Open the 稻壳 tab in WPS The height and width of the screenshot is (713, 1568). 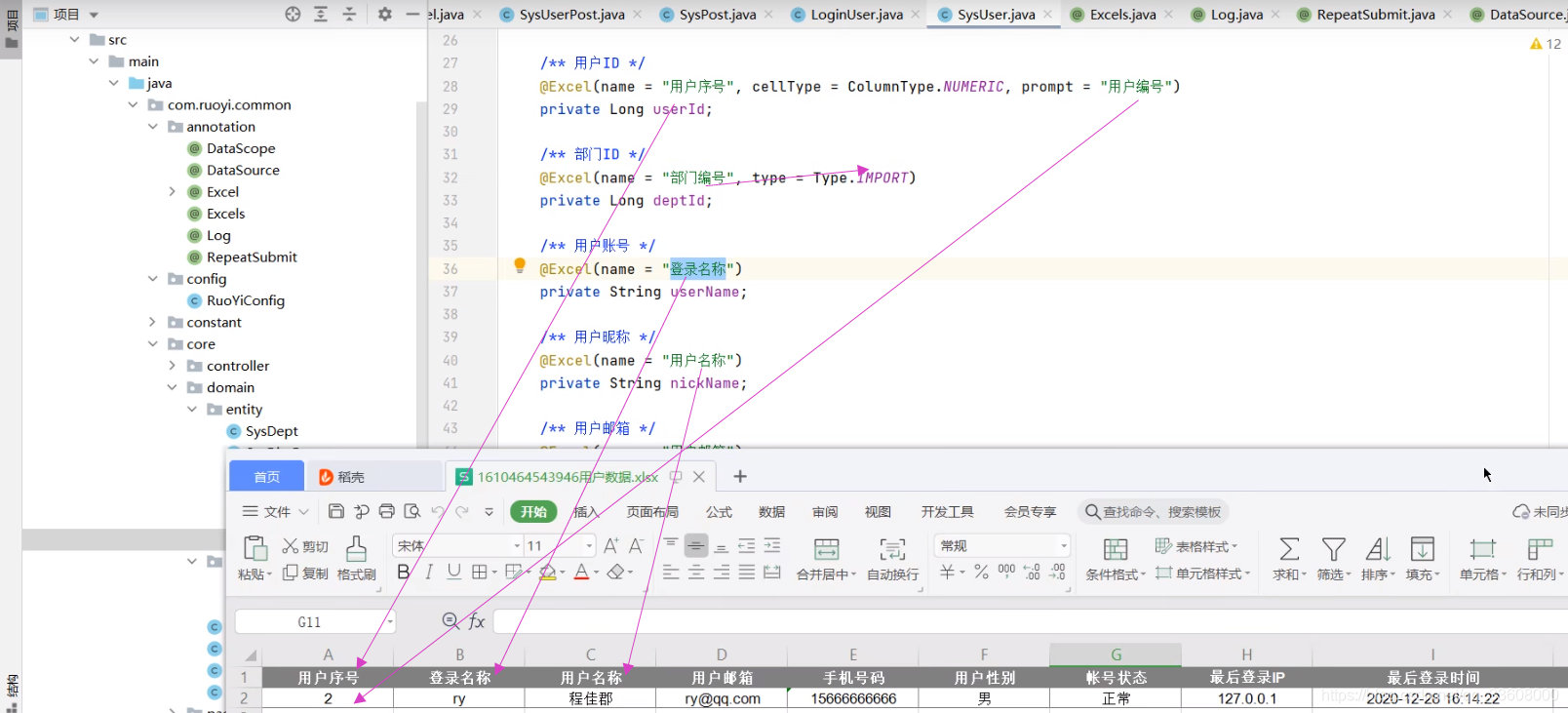point(375,476)
